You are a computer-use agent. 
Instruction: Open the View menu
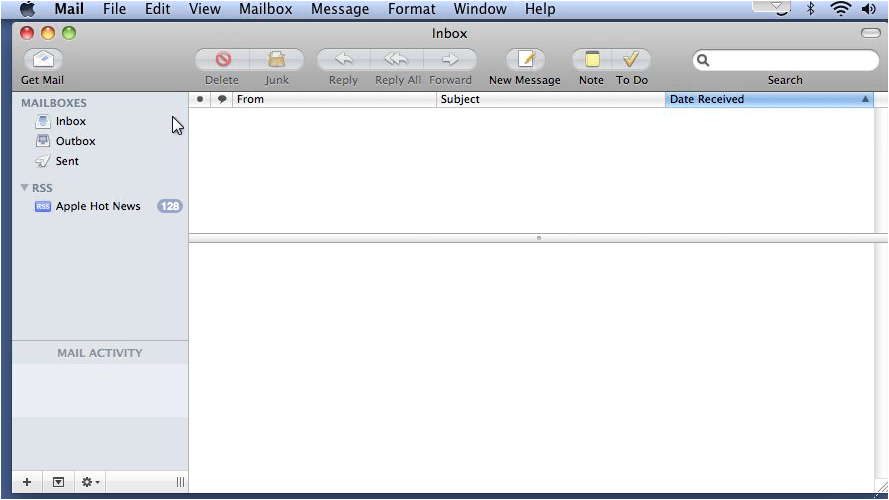click(x=205, y=9)
